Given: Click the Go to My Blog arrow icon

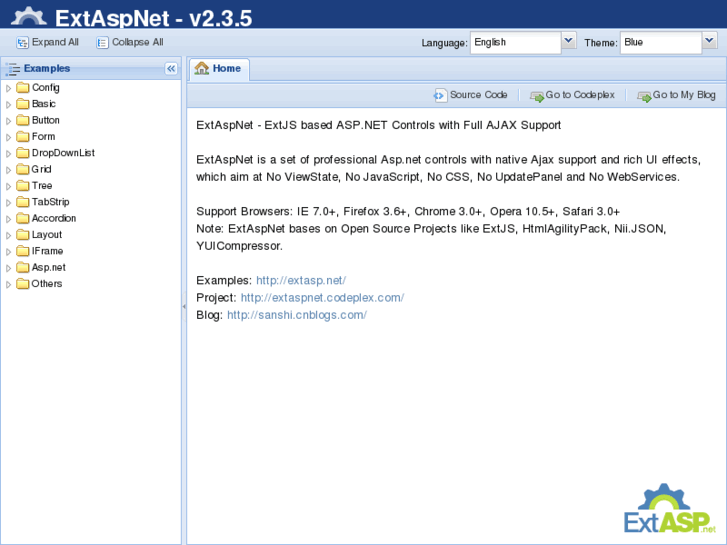Looking at the screenshot, I should [x=644, y=96].
